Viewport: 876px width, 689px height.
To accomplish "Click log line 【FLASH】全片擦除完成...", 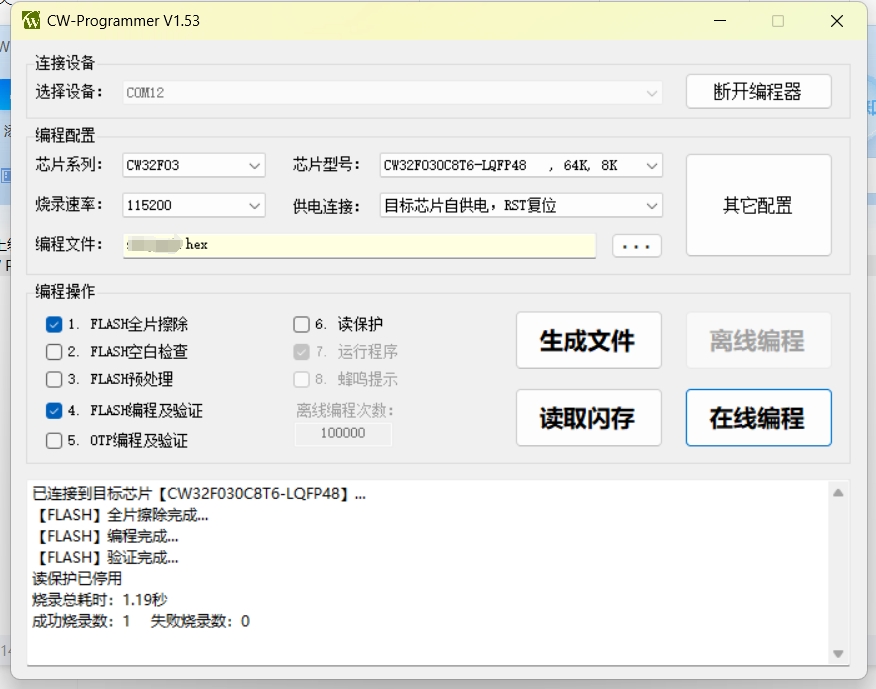I will 121,515.
